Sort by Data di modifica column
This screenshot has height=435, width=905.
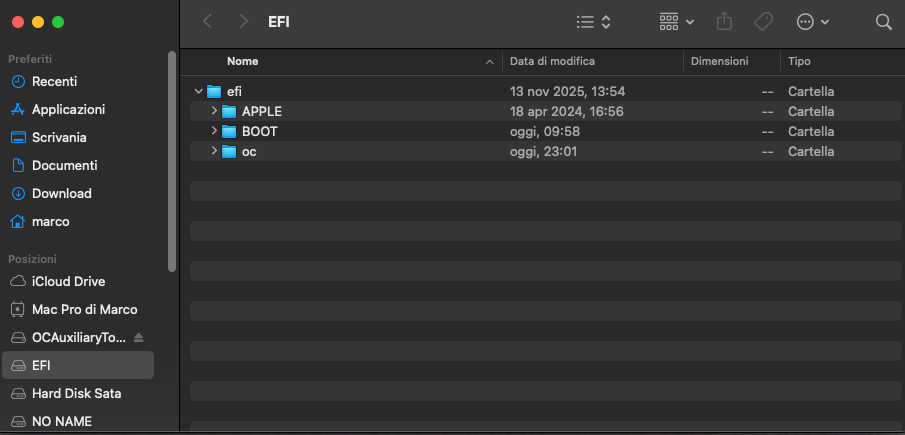(552, 61)
